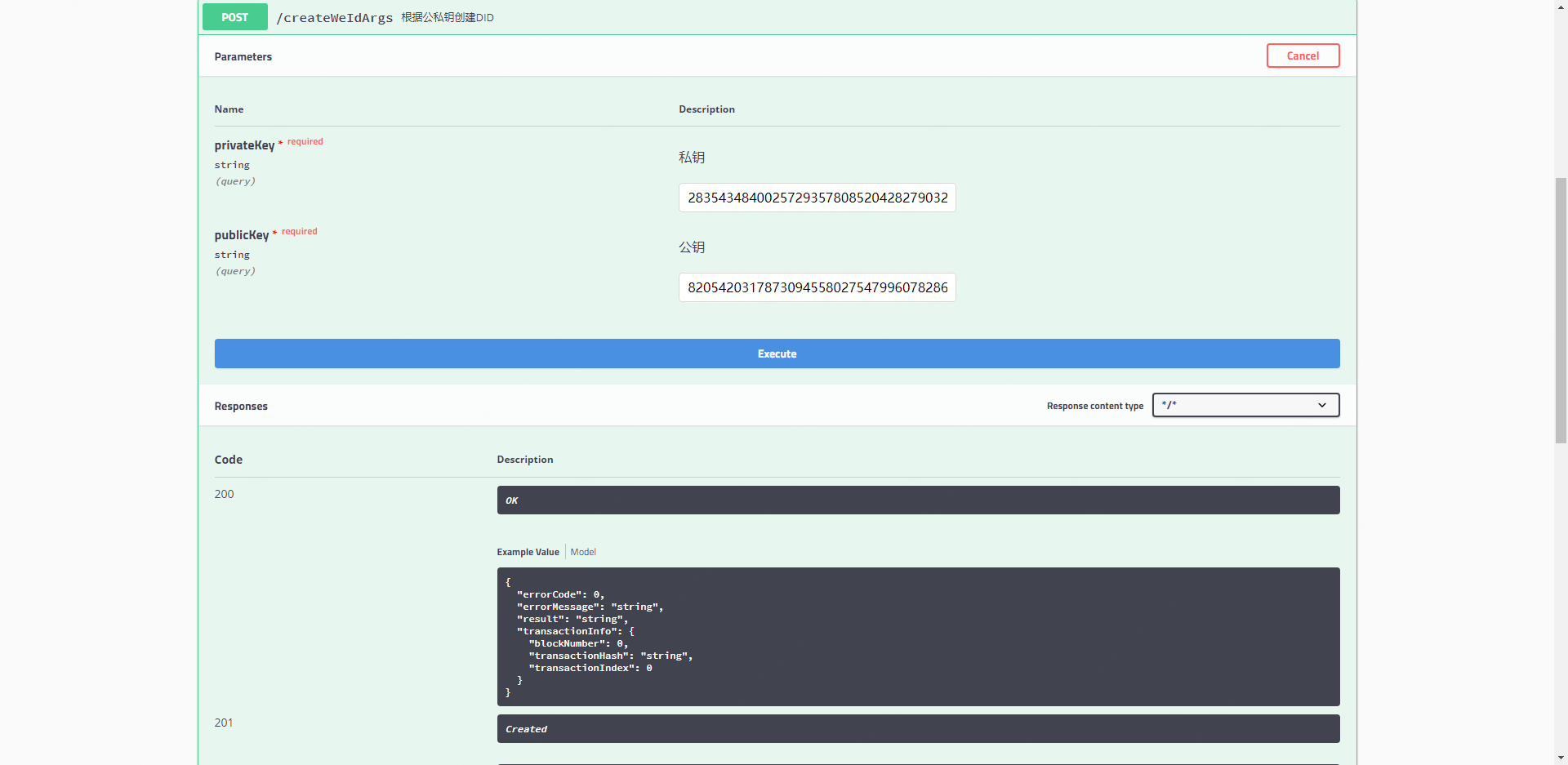
Task: Click the 200 response code
Action: pyautogui.click(x=224, y=494)
